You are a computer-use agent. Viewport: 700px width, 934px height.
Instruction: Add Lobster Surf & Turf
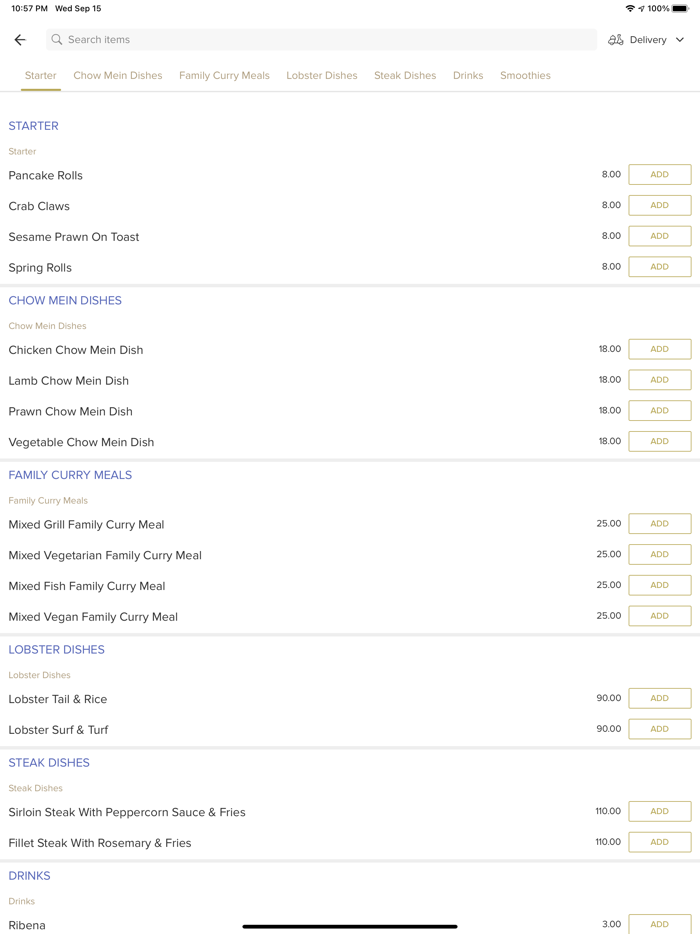pos(659,729)
